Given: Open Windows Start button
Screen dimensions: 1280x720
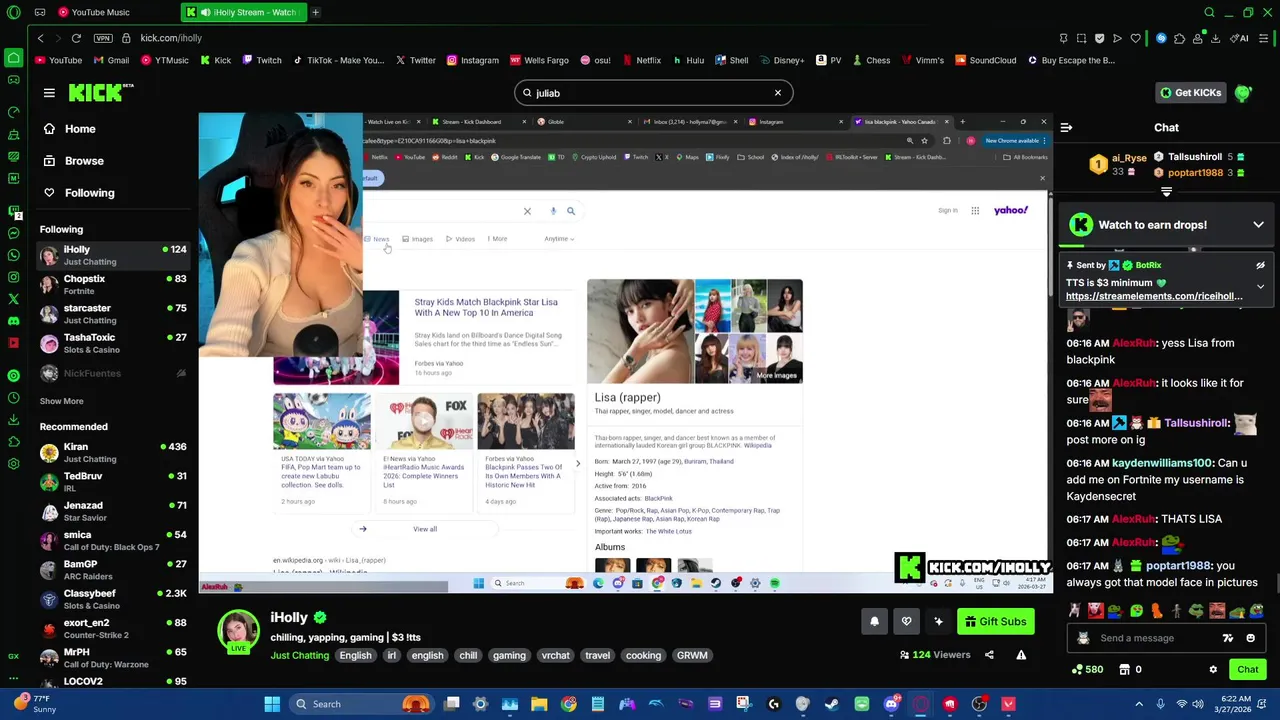Looking at the screenshot, I should point(271,704).
